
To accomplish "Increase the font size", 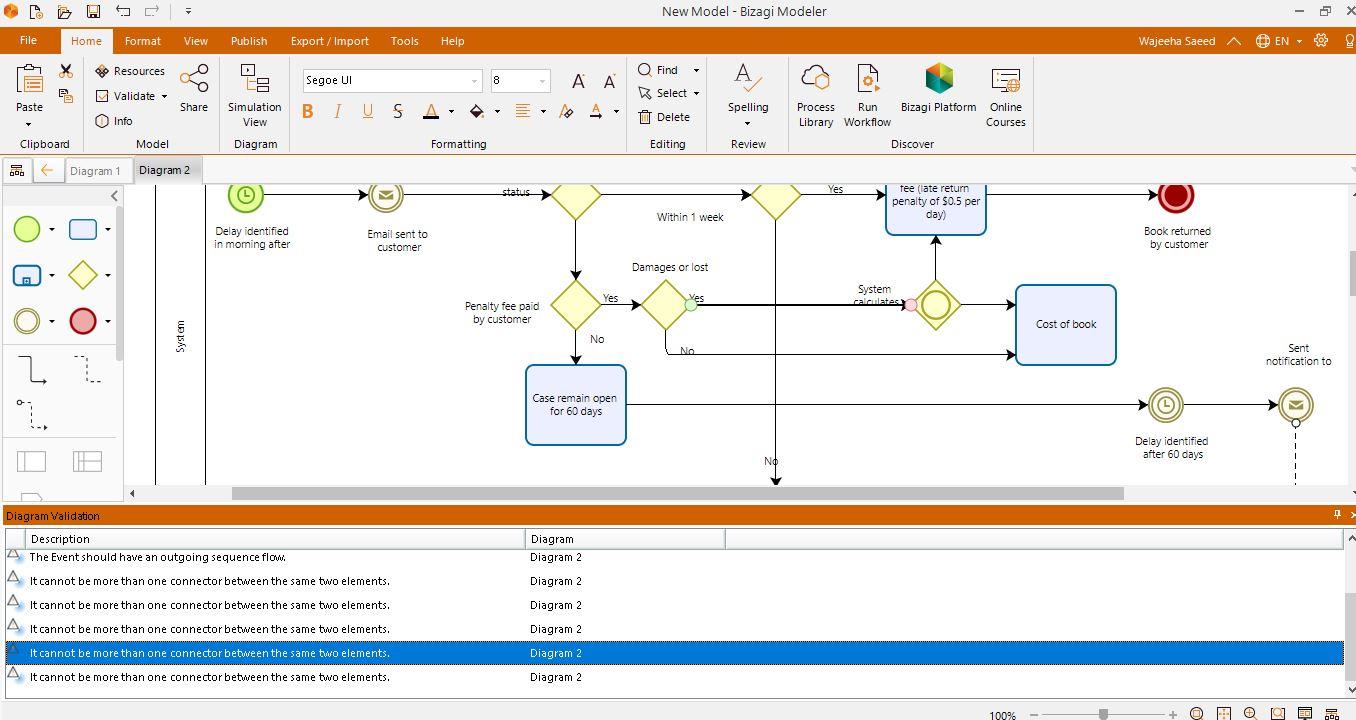I will [578, 81].
